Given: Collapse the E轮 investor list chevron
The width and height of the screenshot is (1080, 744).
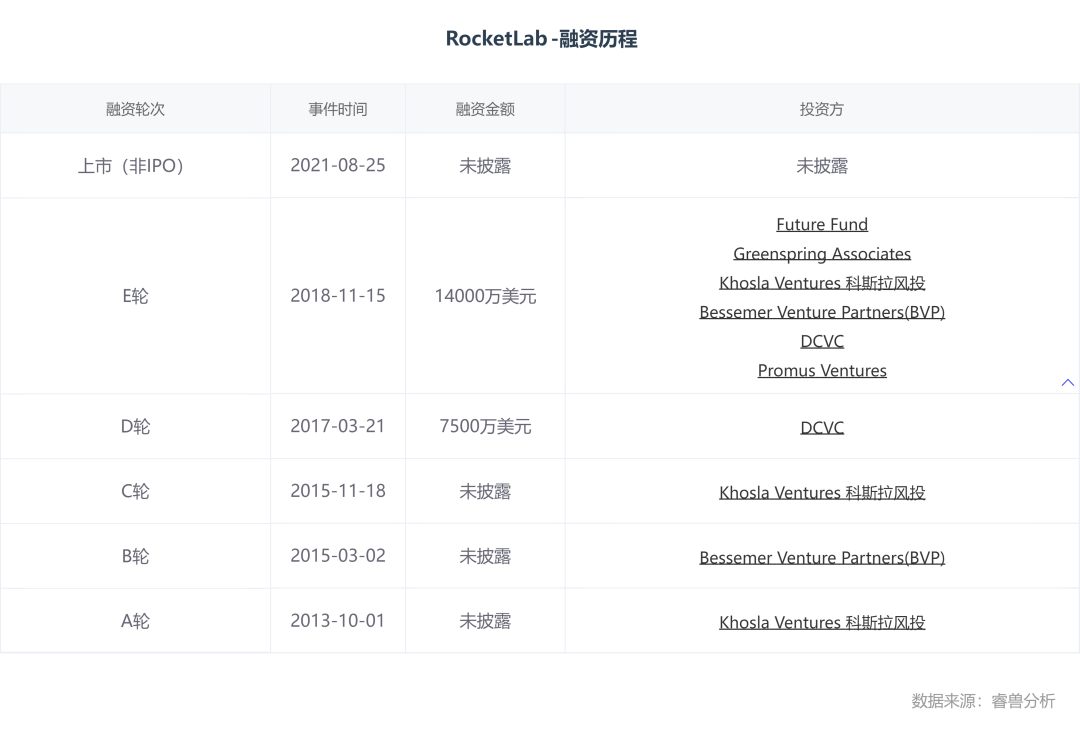Looking at the screenshot, I should (1067, 382).
